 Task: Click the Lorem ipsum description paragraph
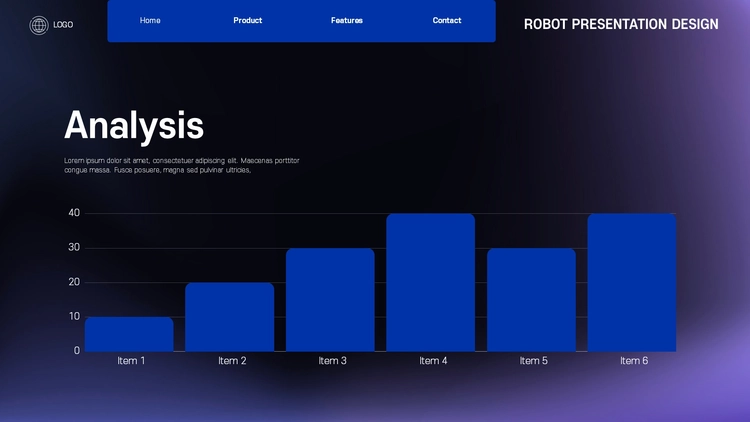click(182, 166)
